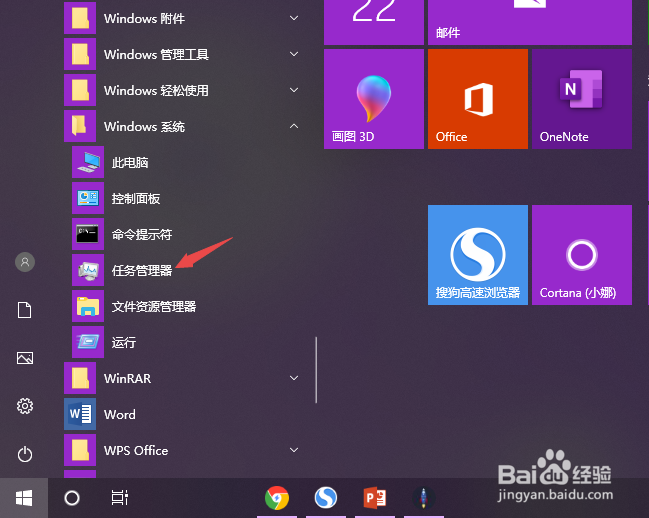Click the Word text label

coord(120,415)
